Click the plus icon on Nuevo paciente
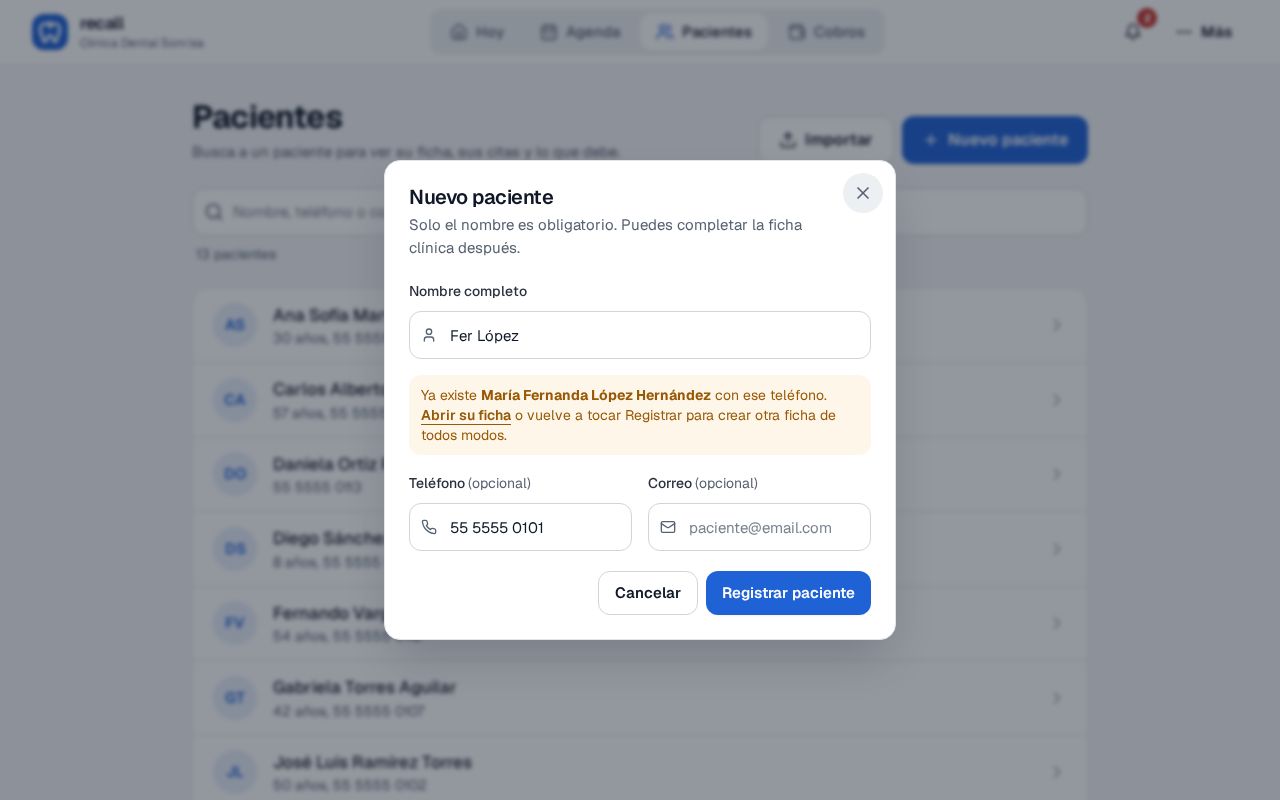Screen dimensions: 1280x800 931,140
